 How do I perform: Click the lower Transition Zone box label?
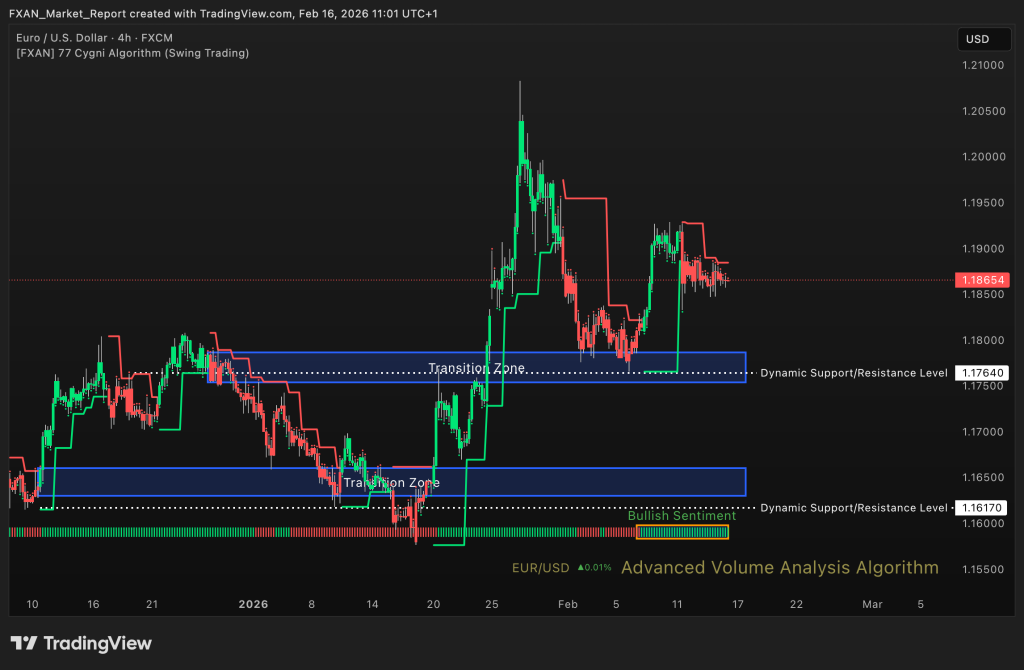[x=391, y=482]
